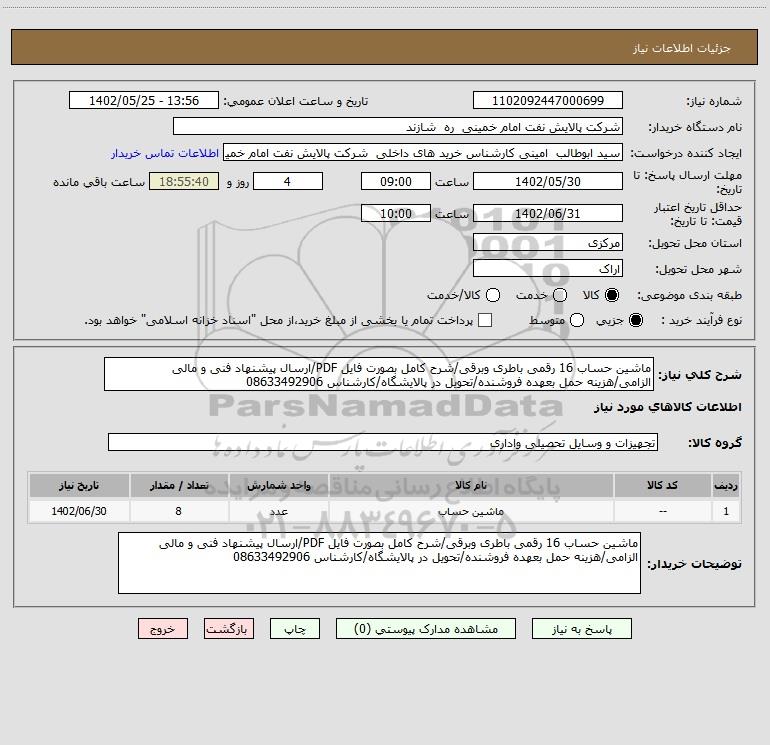Click the validity time field 10:00
This screenshot has width=770, height=745.
coord(396,213)
